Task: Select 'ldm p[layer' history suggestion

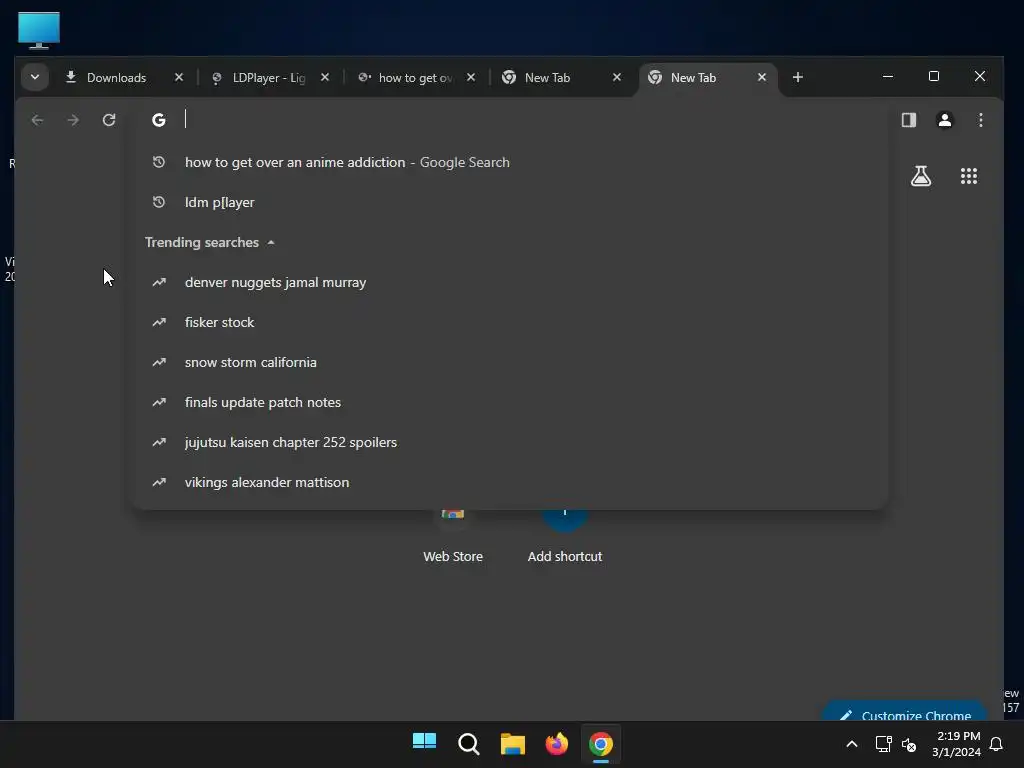Action: (x=510, y=202)
